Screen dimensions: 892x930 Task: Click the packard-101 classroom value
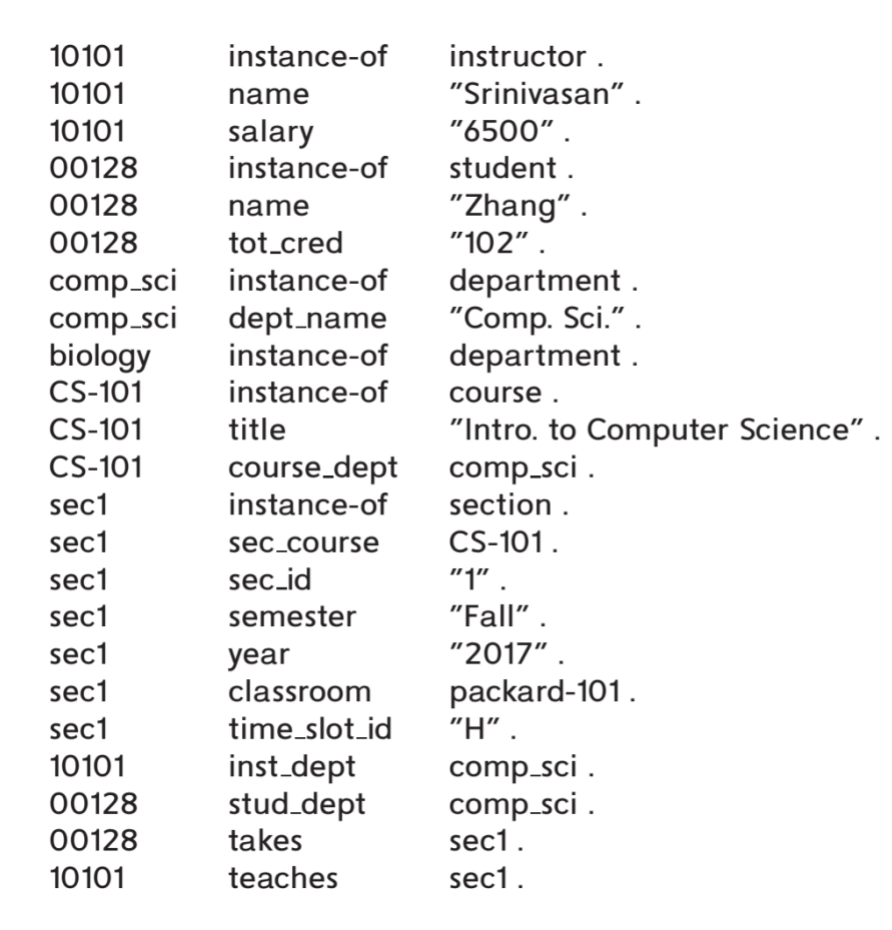tap(535, 693)
